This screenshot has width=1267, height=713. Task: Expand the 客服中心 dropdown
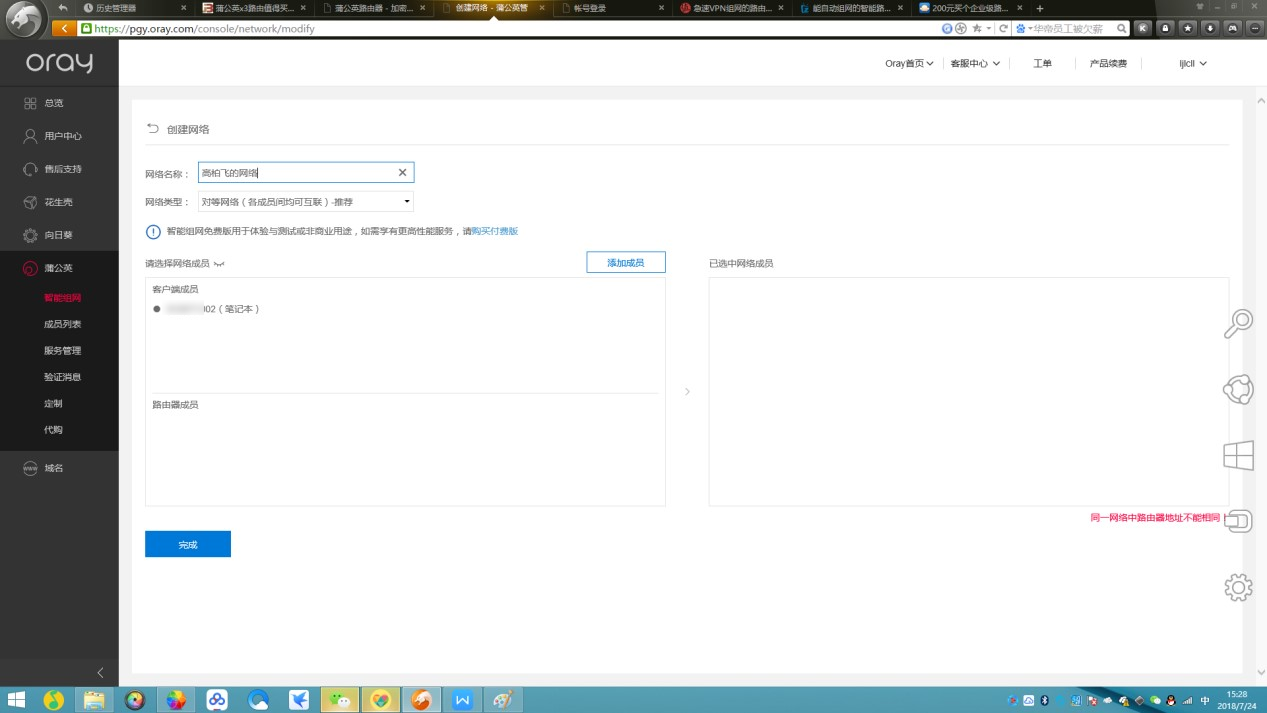(x=975, y=64)
